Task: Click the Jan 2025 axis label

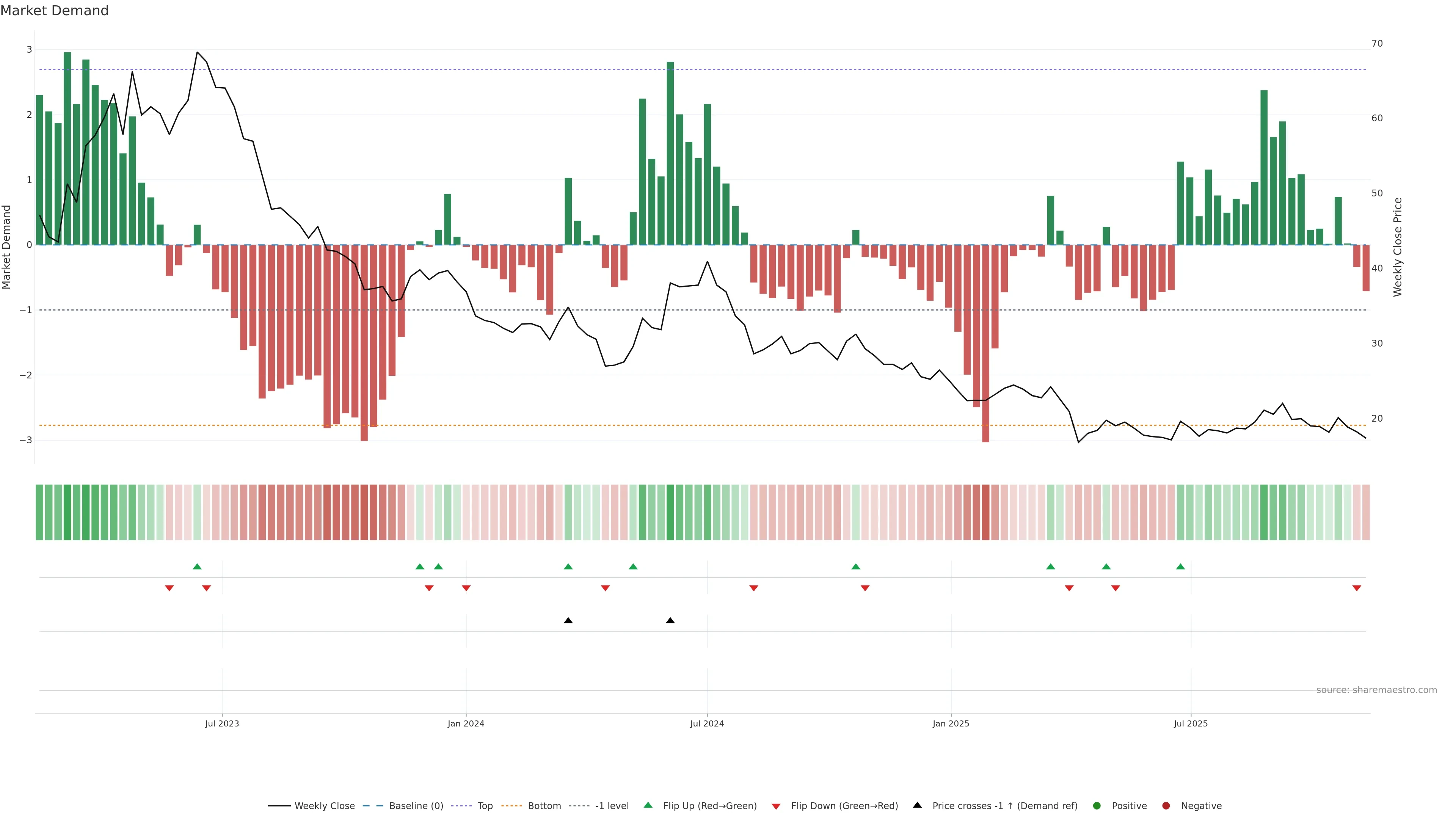Action: point(951,723)
